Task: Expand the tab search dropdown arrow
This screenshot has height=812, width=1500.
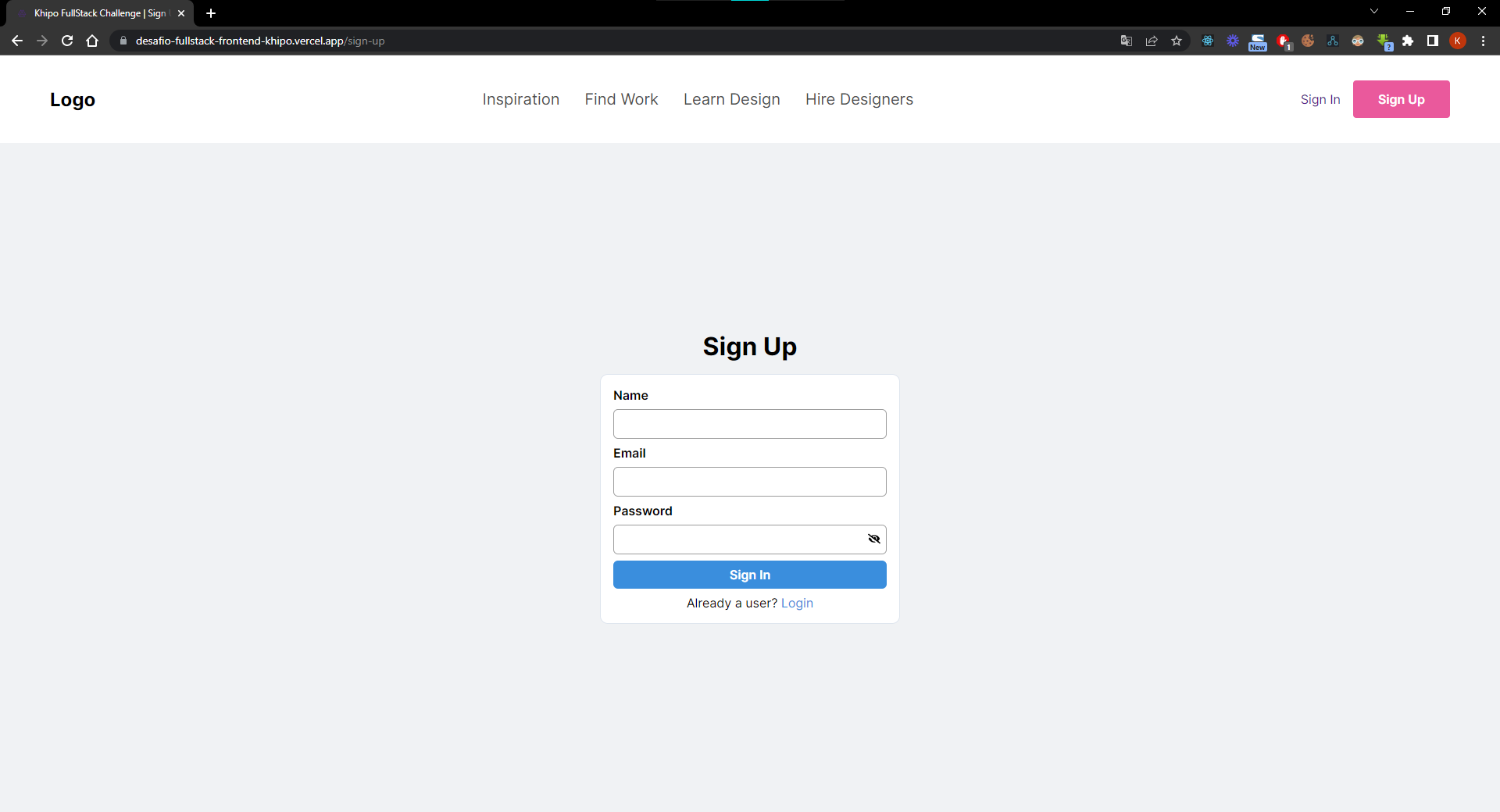Action: pyautogui.click(x=1373, y=11)
